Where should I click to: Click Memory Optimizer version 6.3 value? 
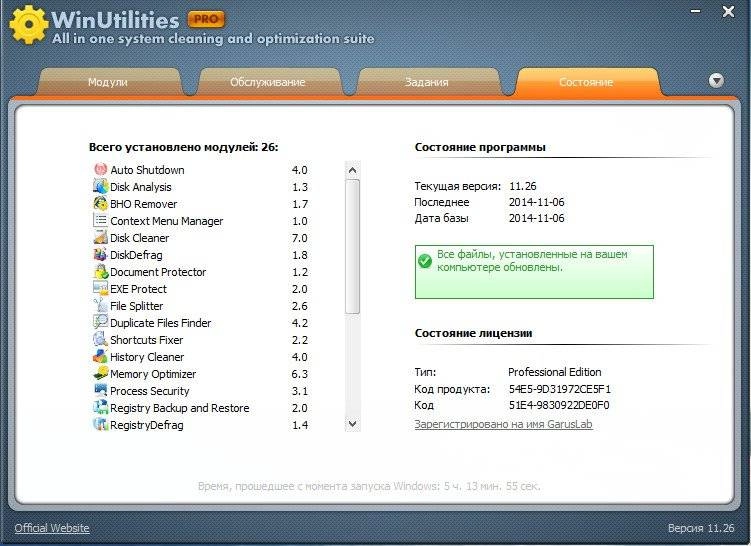300,374
